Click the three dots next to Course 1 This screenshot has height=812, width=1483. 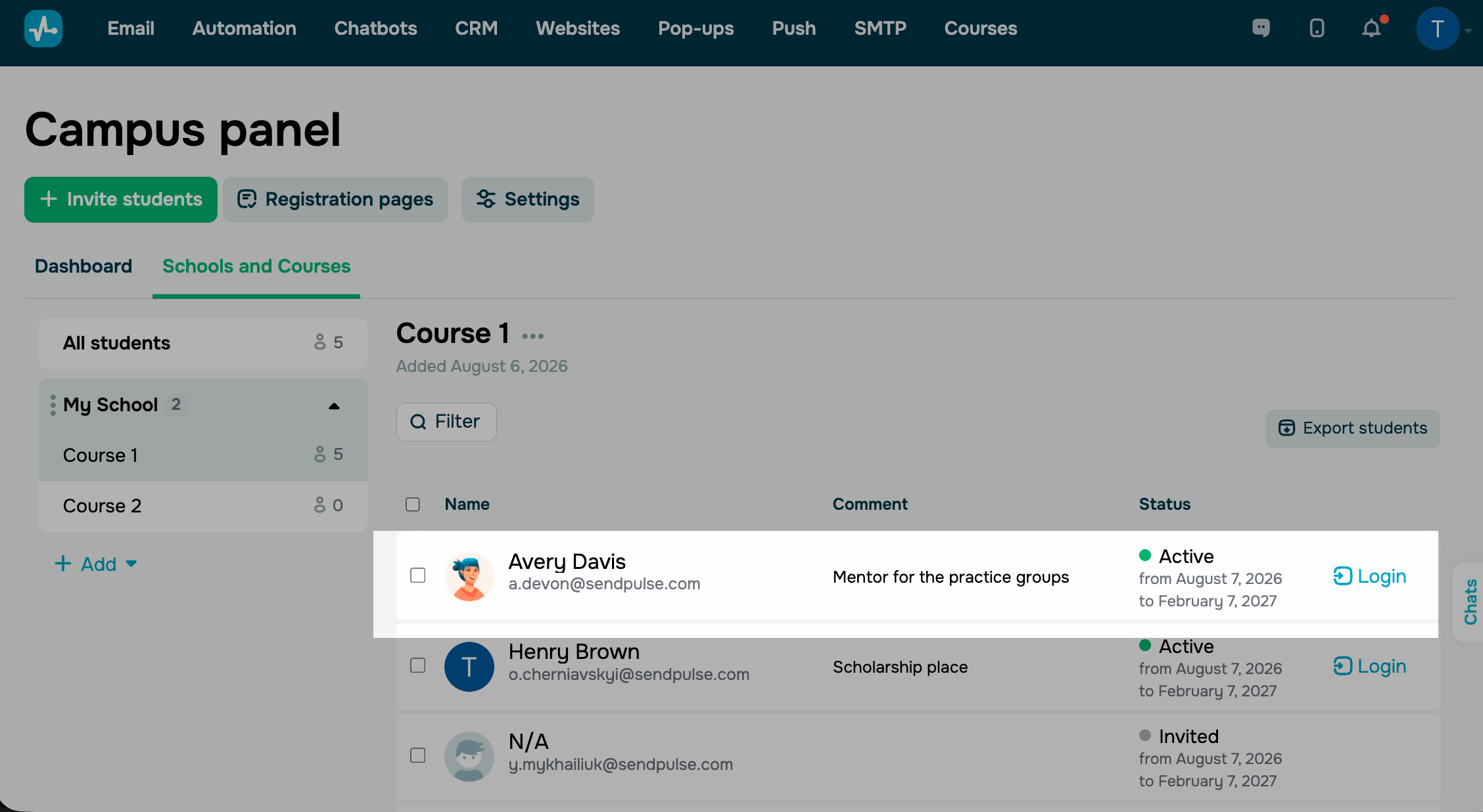[x=532, y=336]
